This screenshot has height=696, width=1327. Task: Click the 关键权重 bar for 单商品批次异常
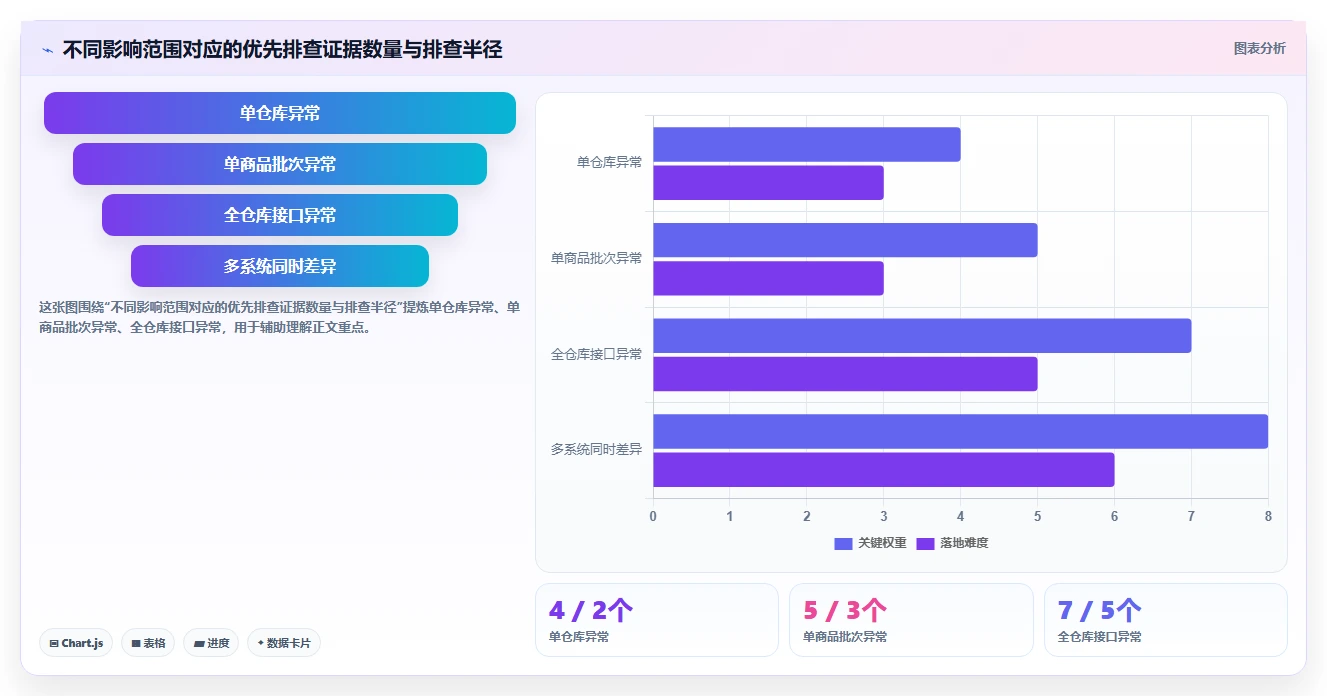[845, 240]
